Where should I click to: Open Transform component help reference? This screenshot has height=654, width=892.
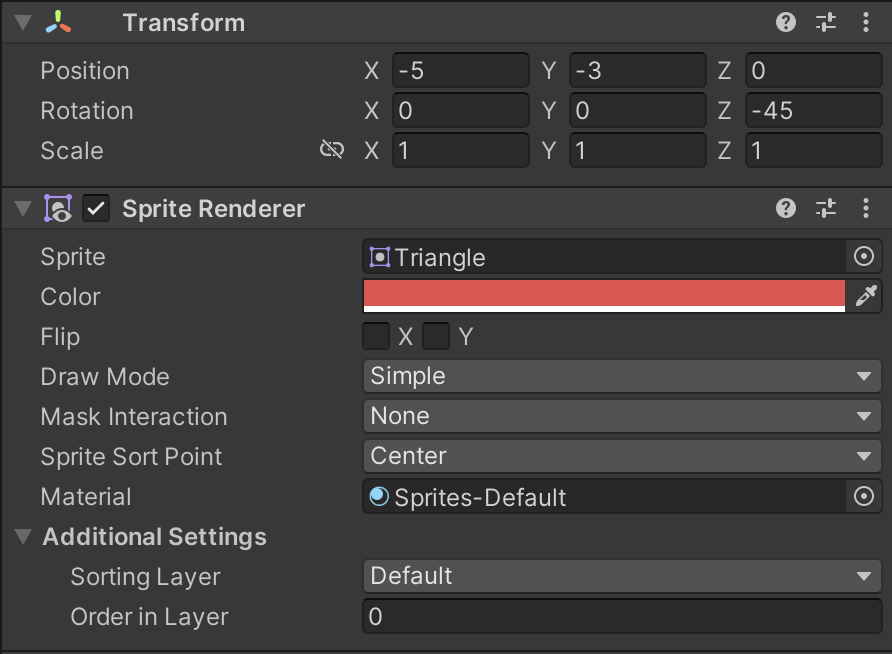[x=786, y=23]
